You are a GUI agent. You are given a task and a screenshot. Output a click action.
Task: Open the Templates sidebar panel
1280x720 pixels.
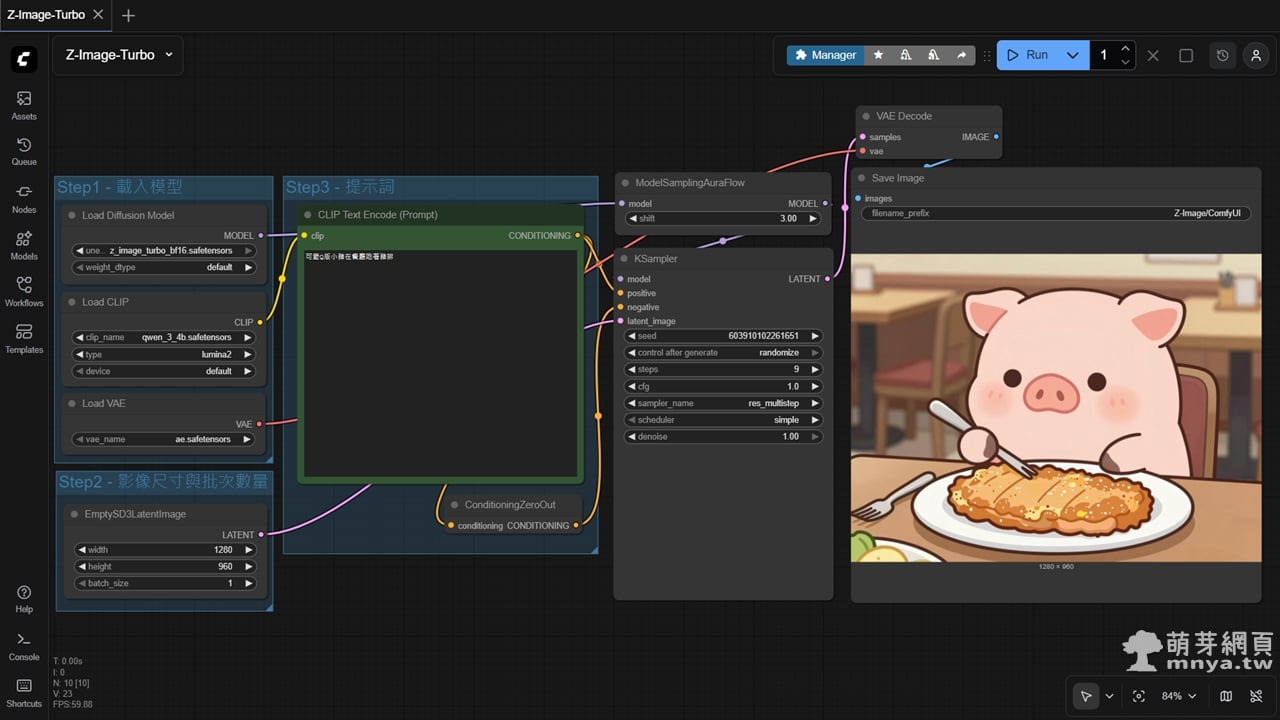click(x=24, y=338)
